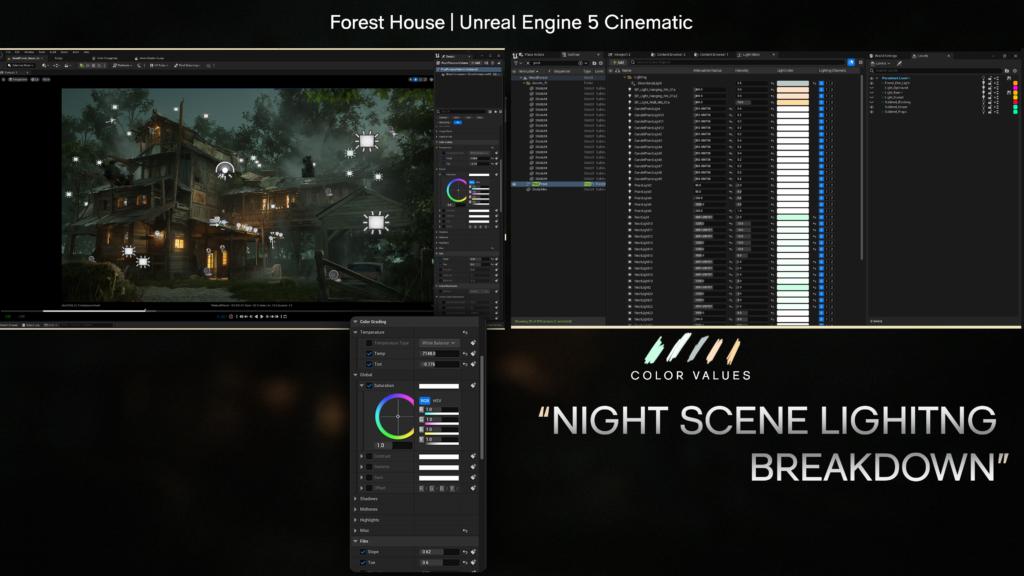Image resolution: width=1024 pixels, height=576 pixels.
Task: Uncheck the Temp checkbox in Color Grading
Action: [x=367, y=354]
